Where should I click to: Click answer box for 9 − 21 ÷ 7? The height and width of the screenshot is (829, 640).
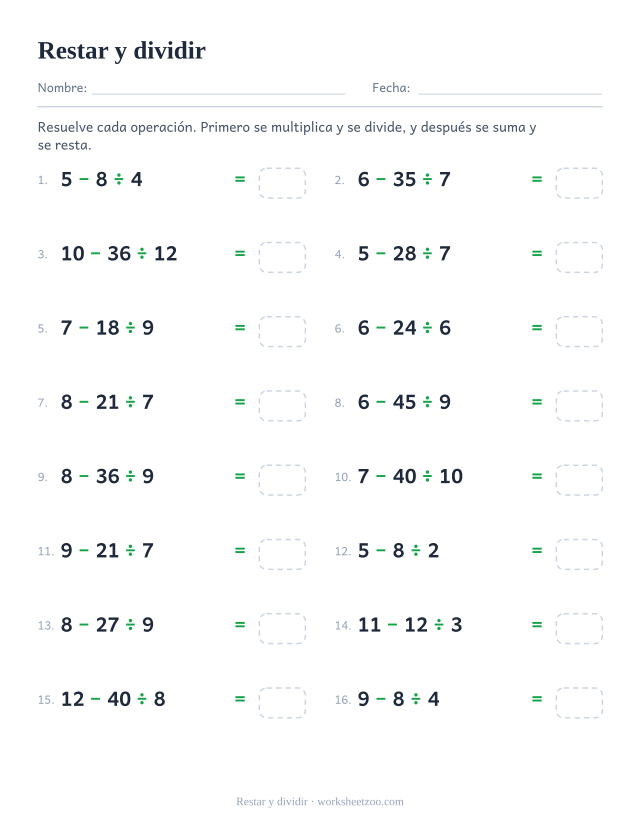point(282,554)
